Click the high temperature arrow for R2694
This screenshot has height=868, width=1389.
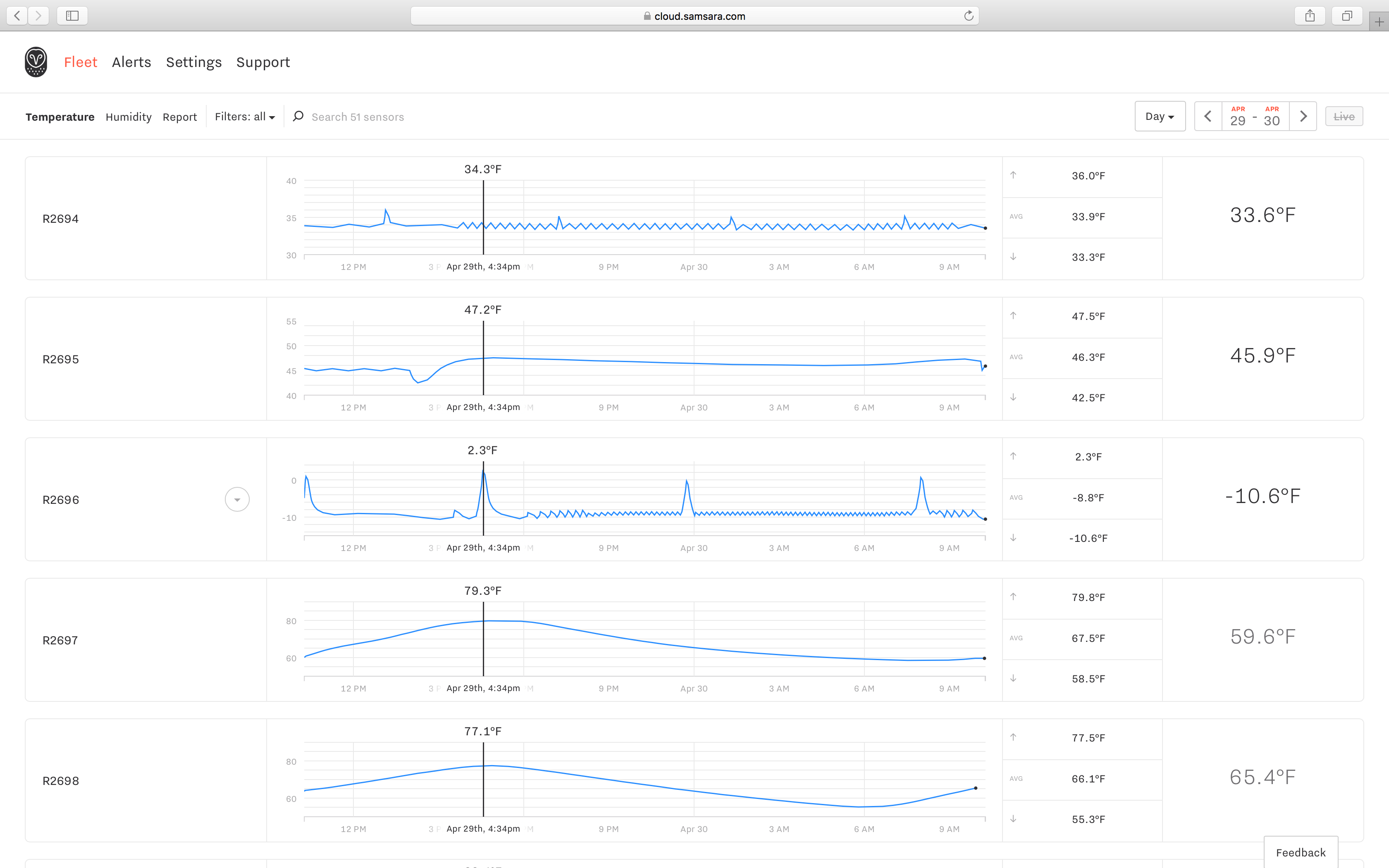pyautogui.click(x=1014, y=176)
